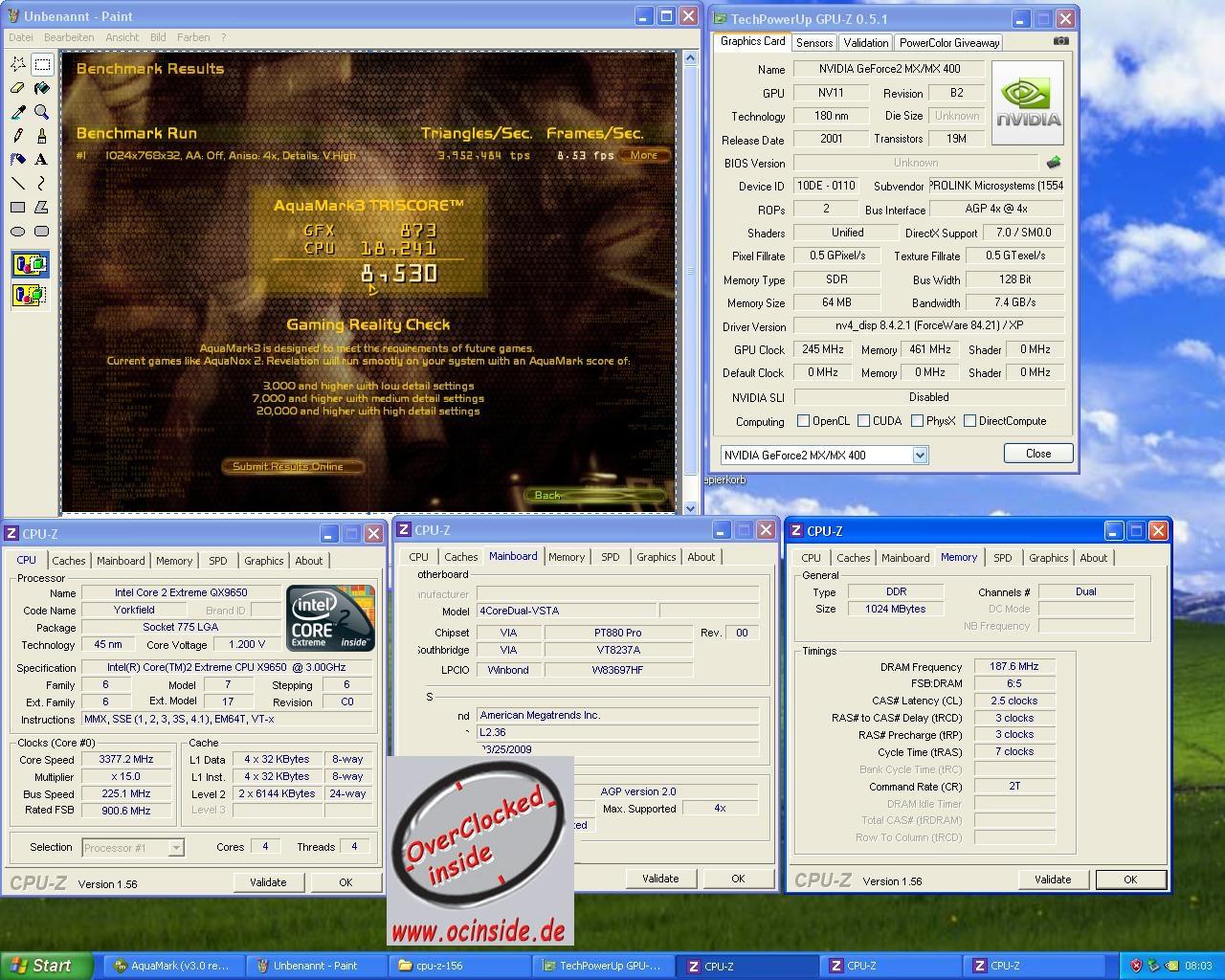Viewport: 1225px width, 980px height.
Task: Open the Safely Remove Hardware tray icon
Action: click(x=1153, y=966)
